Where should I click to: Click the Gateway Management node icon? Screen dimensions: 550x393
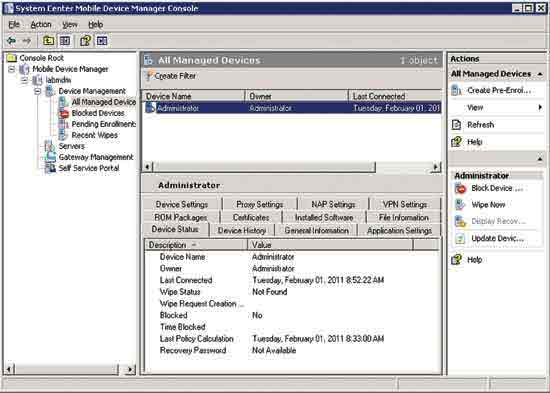50,157
